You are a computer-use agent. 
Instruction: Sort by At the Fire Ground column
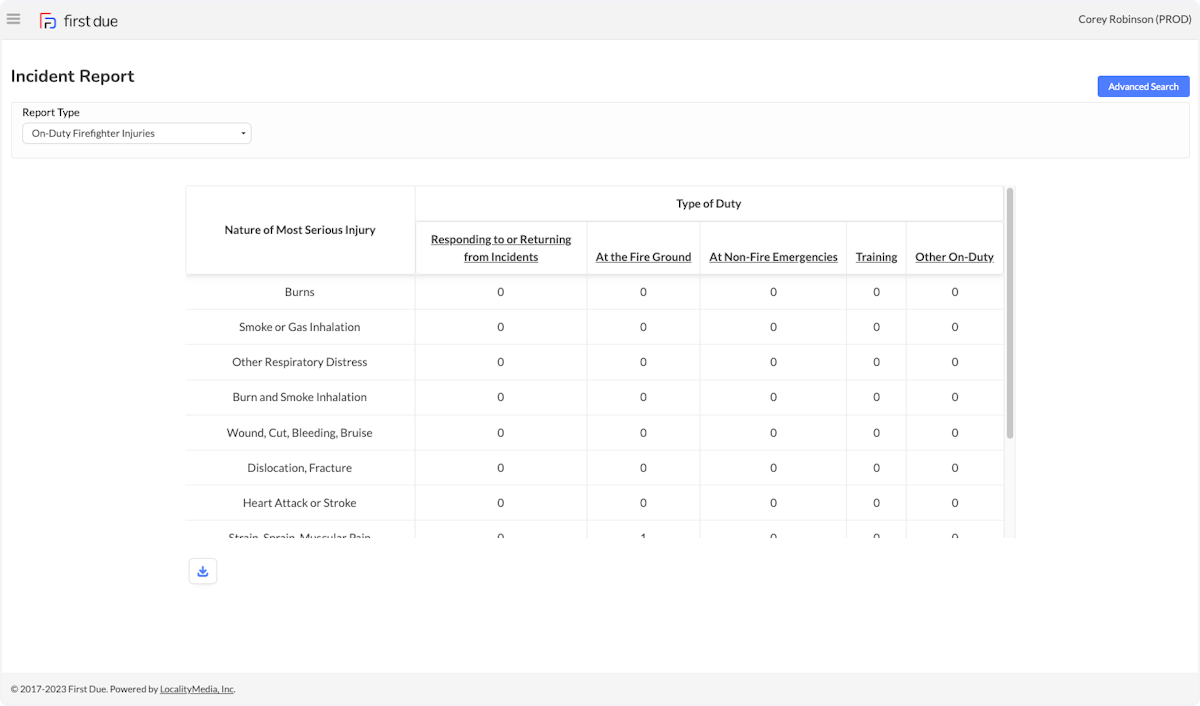[643, 257]
